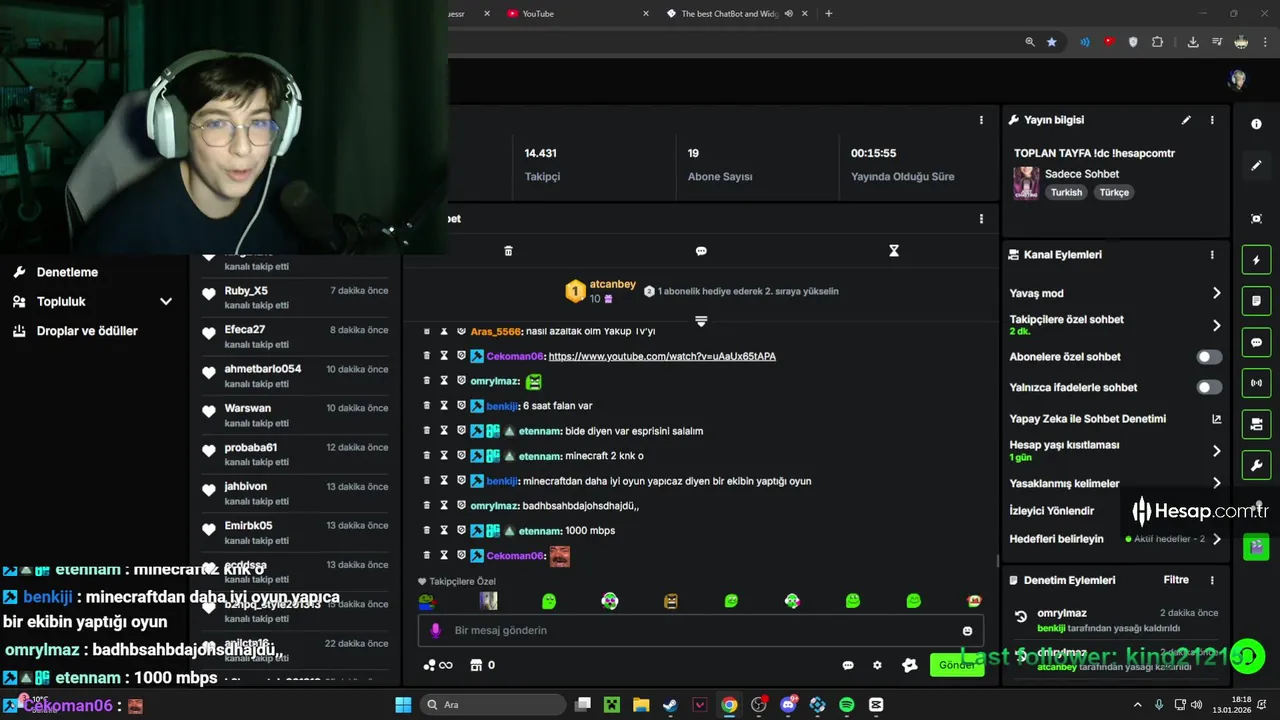Click the green clapperboard icon in right sidebar
This screenshot has width=1280, height=720.
[1257, 547]
